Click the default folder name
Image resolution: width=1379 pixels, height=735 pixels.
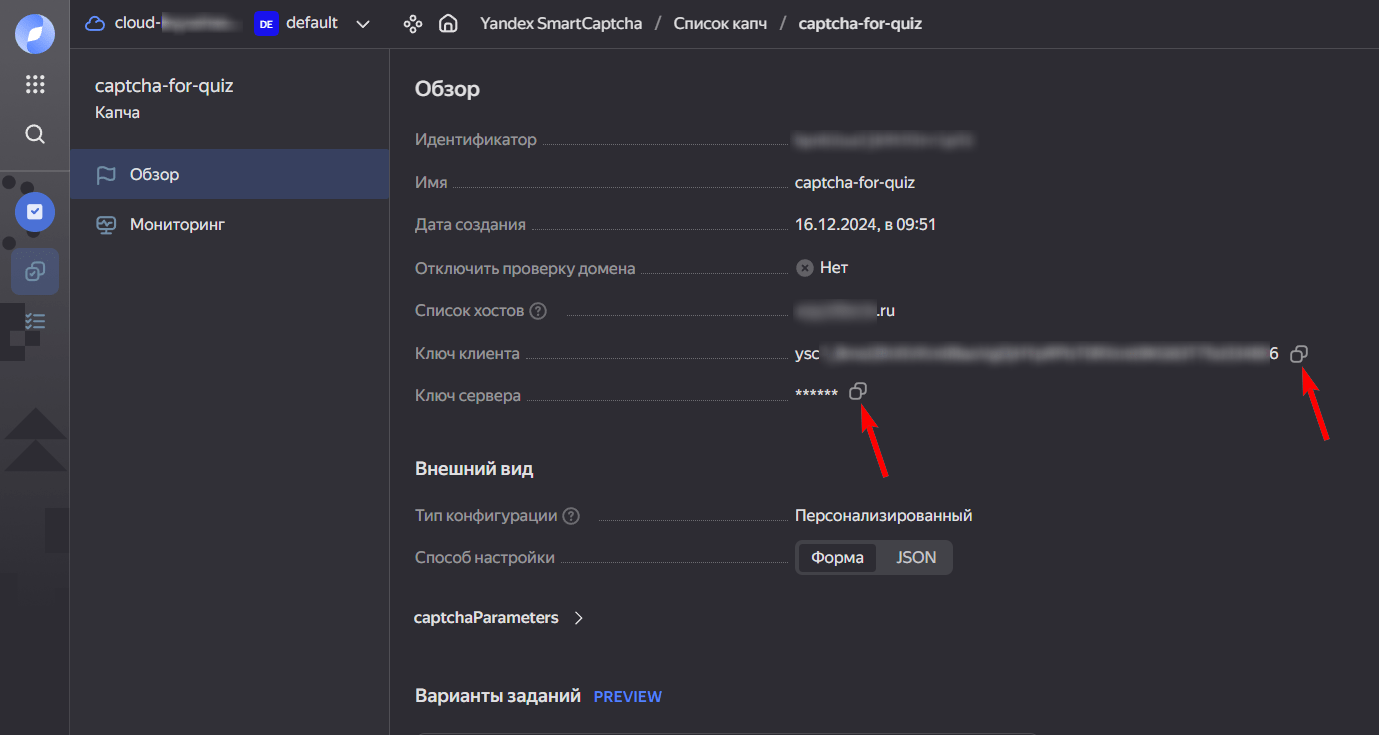312,23
